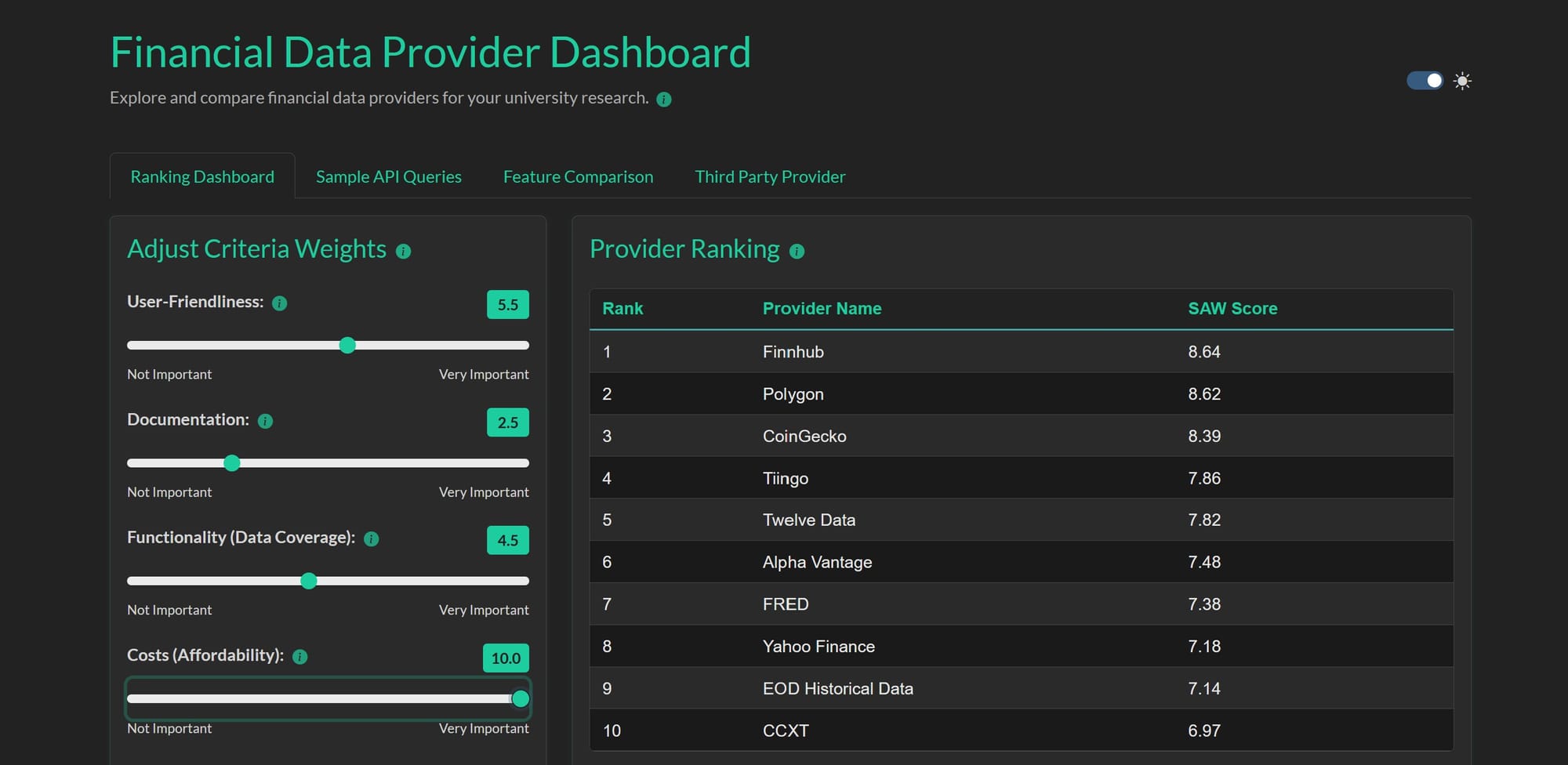Open the Adjust Criteria Weights info tooltip
The width and height of the screenshot is (1568, 765).
pyautogui.click(x=404, y=251)
